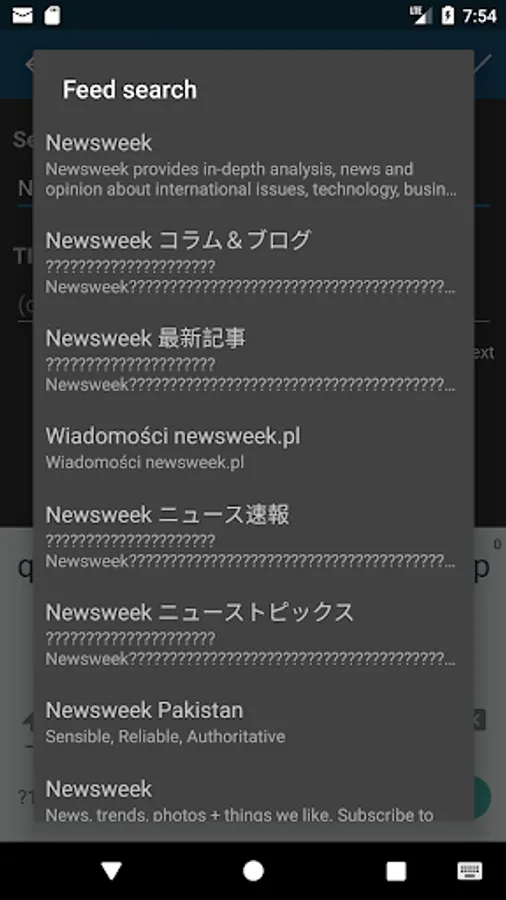Pick the Wiadomości newsweek.pl feed
This screenshot has width=506, height=900.
pyautogui.click(x=253, y=448)
